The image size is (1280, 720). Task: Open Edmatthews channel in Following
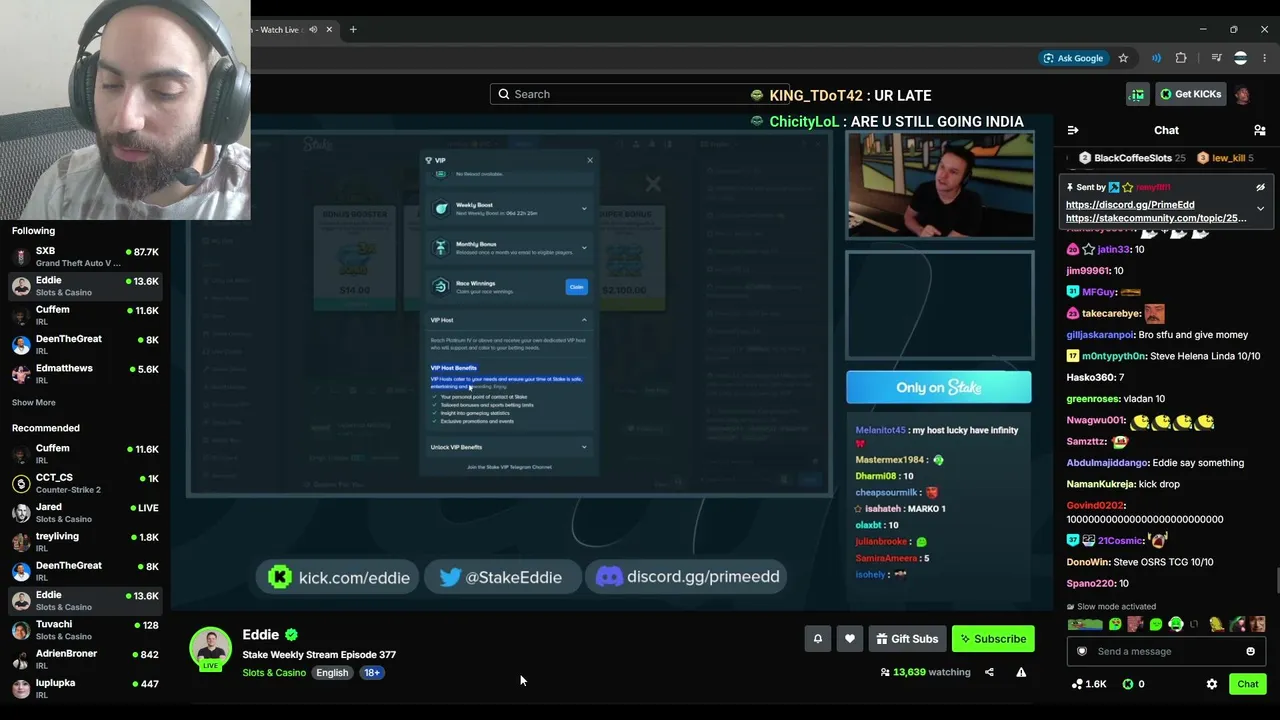click(85, 374)
